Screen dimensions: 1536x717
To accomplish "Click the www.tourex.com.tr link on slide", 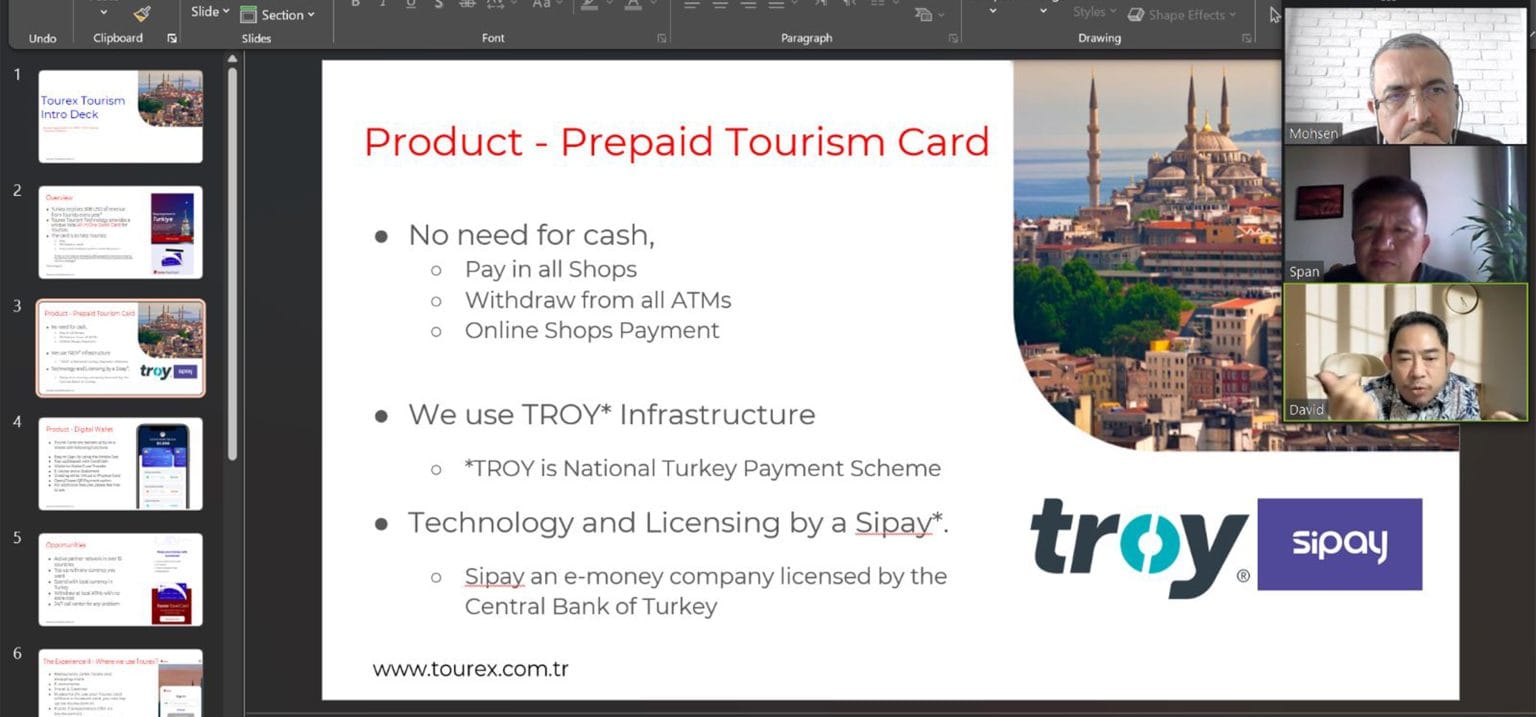I will (x=470, y=669).
